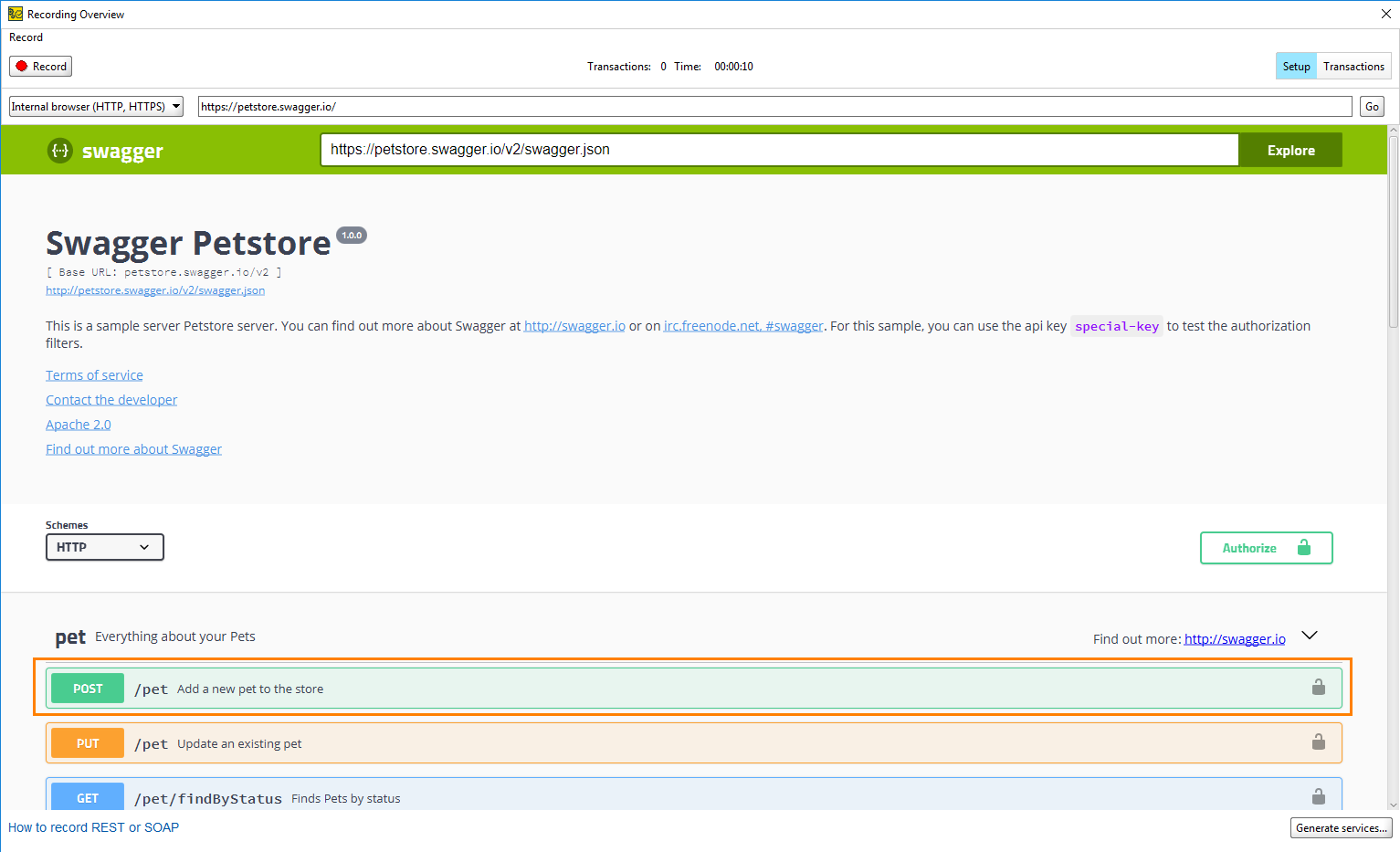Viewport: 1400px width, 852px height.
Task: Switch to the Transactions tab
Action: (1353, 67)
